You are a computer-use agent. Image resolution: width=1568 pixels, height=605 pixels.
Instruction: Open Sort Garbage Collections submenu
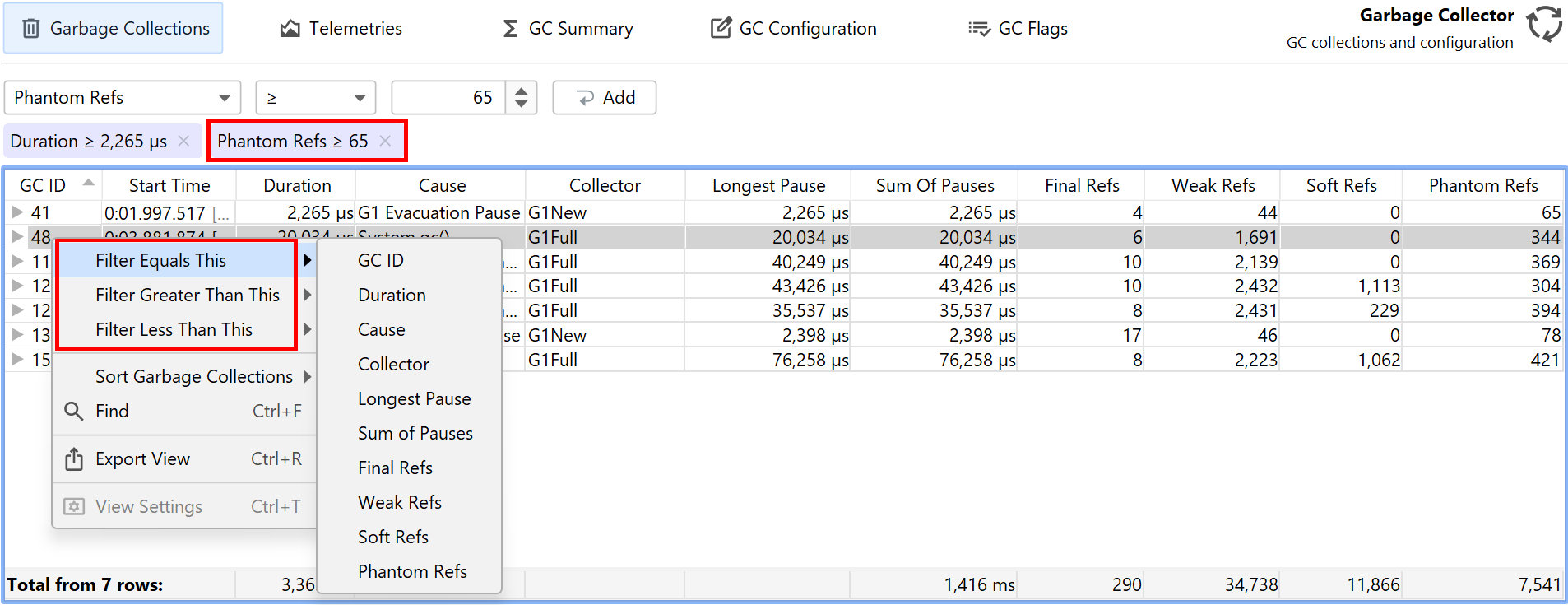click(194, 376)
